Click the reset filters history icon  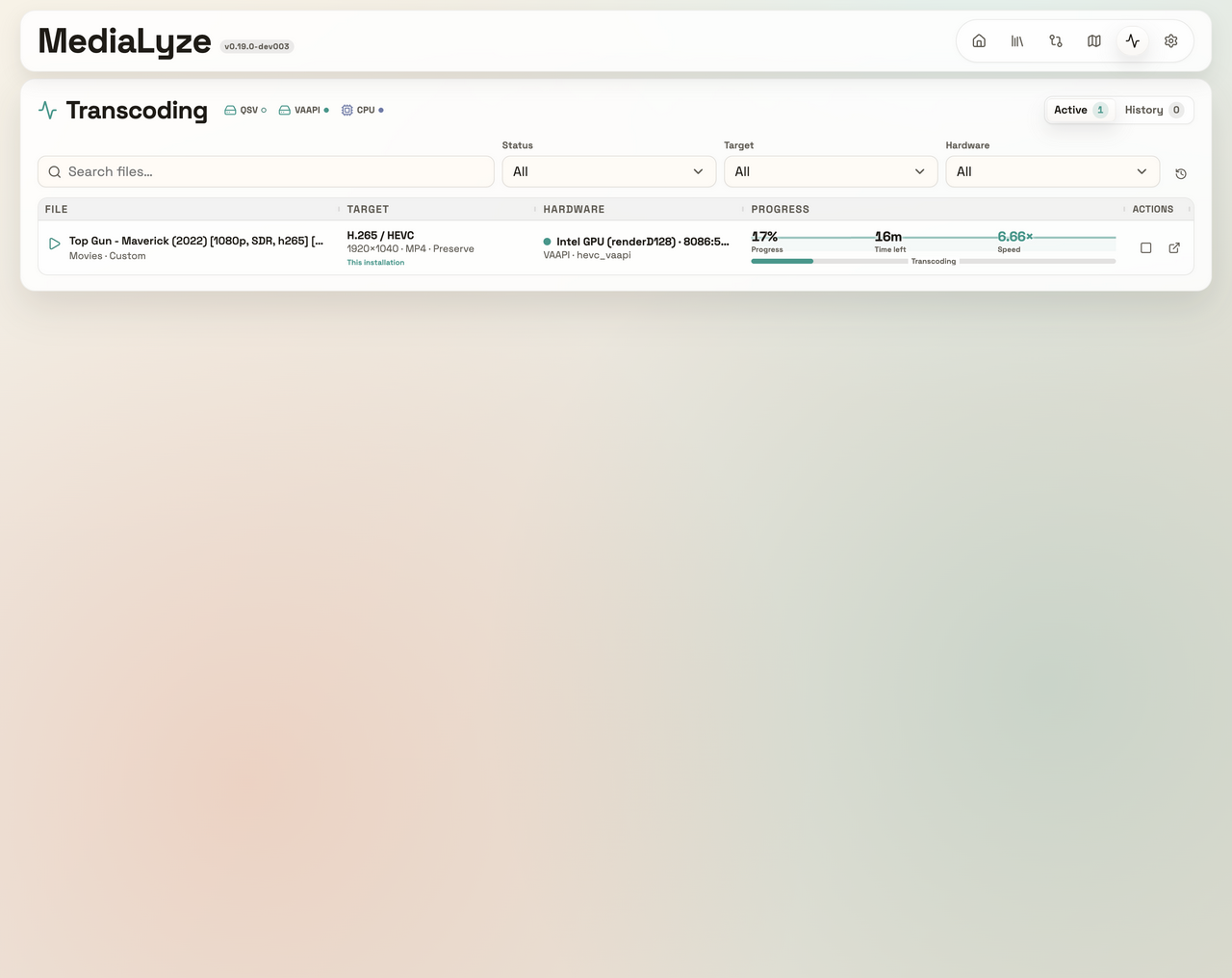(1181, 174)
